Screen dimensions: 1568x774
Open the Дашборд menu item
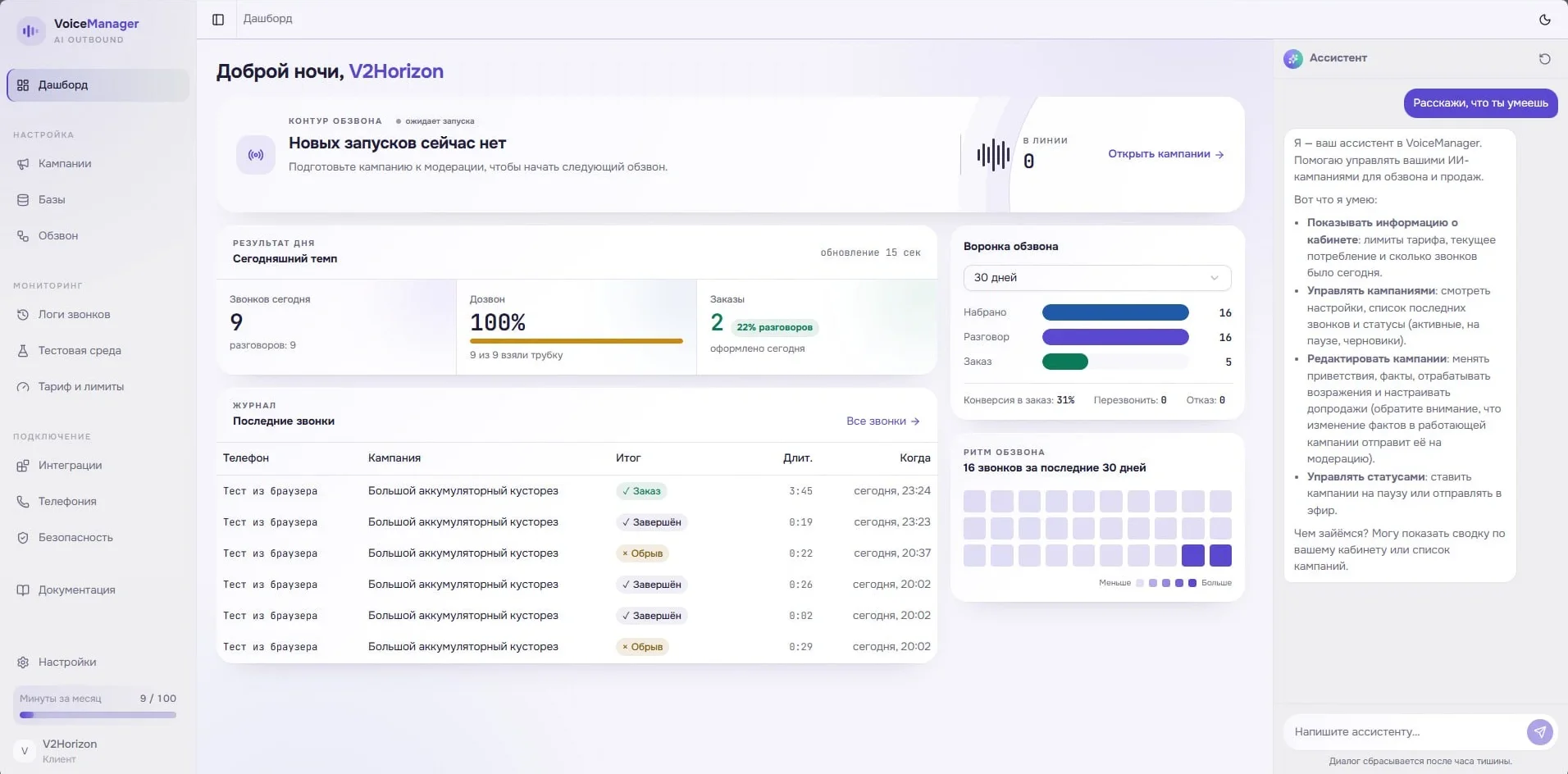[x=98, y=85]
